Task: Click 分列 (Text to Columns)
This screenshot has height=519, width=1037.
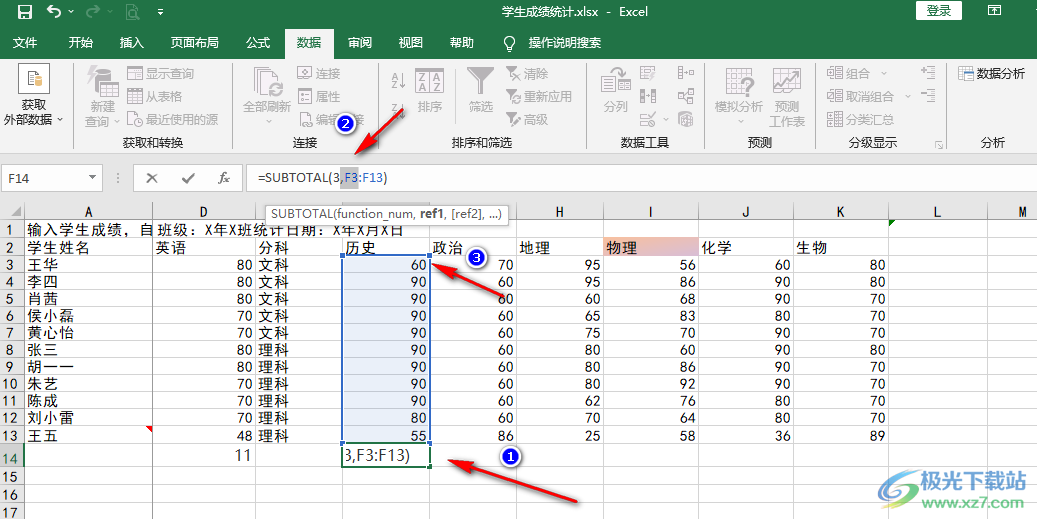Action: (616, 91)
